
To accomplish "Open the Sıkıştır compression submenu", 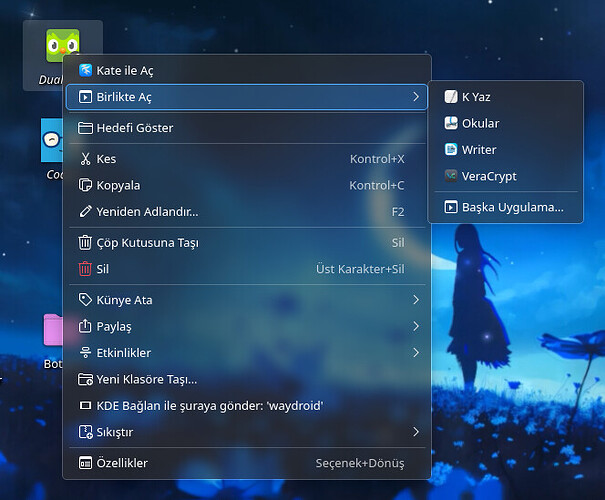I will [x=415, y=432].
